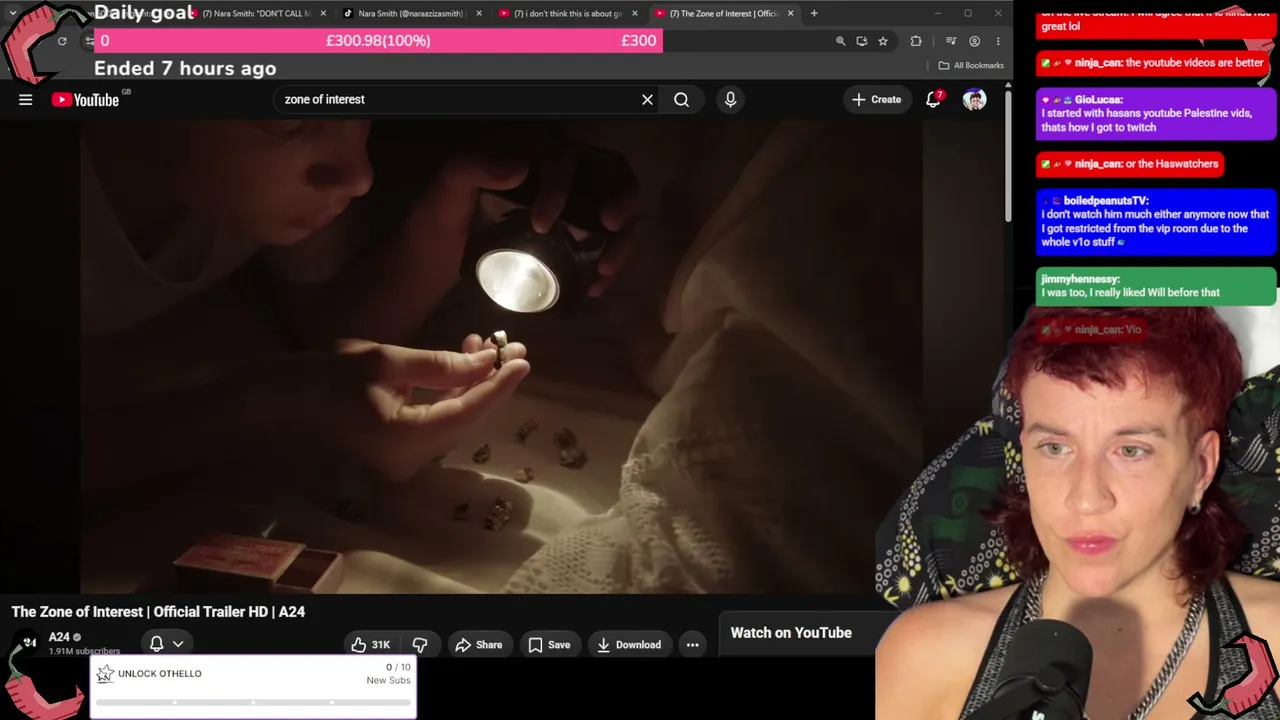Open the browser zoom magnifier icon

tap(841, 41)
